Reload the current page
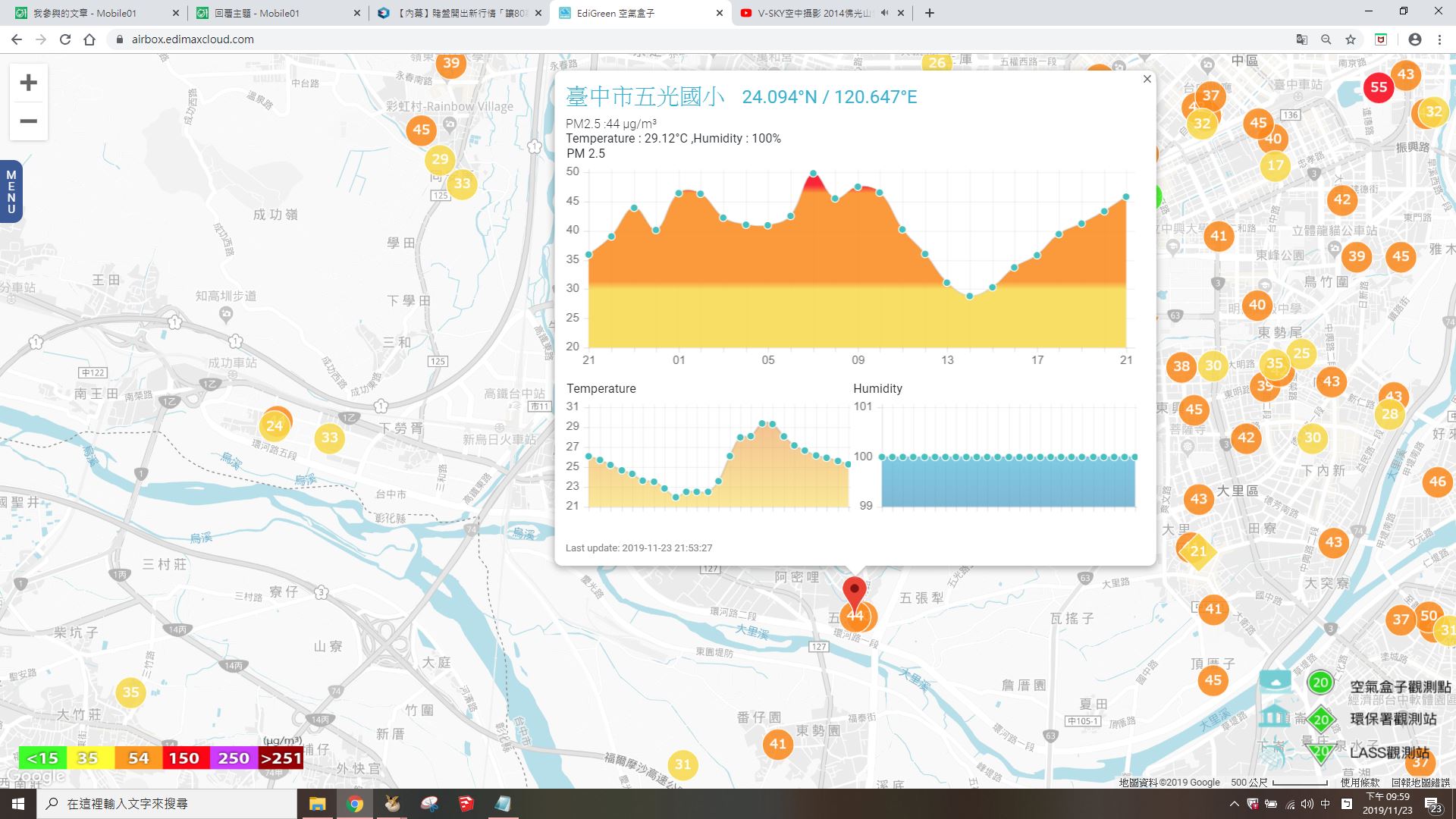The width and height of the screenshot is (1456, 819). [65, 39]
